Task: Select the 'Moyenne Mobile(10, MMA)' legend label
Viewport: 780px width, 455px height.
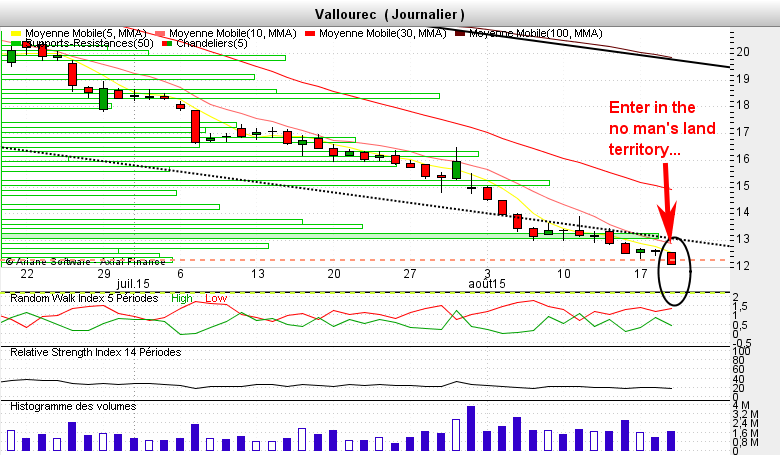Action: click(x=232, y=33)
